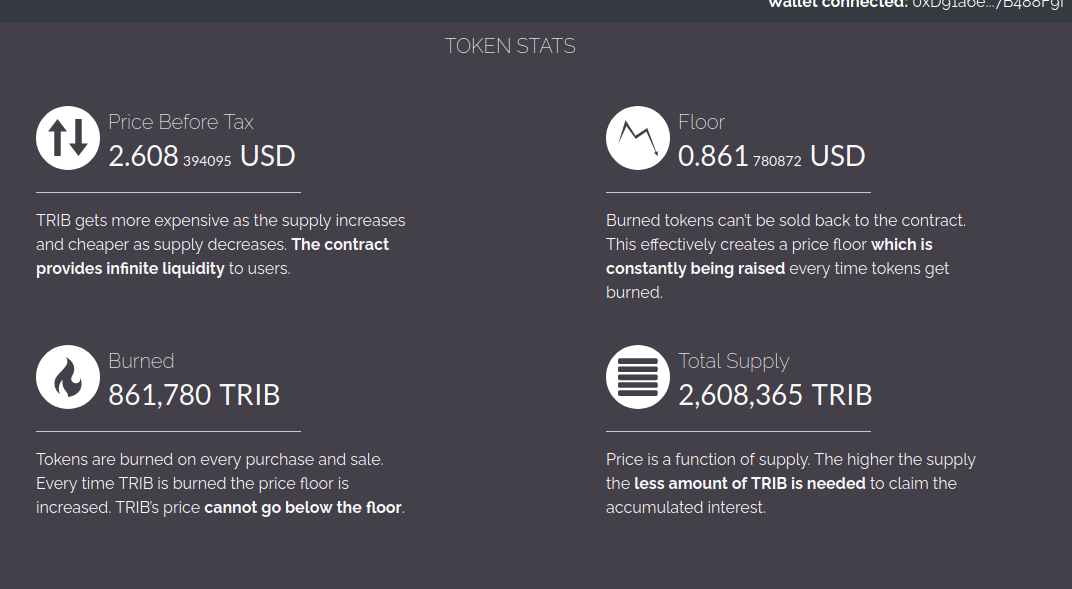Click the small 394095 price decimals
The width and height of the screenshot is (1072, 589).
(207, 160)
